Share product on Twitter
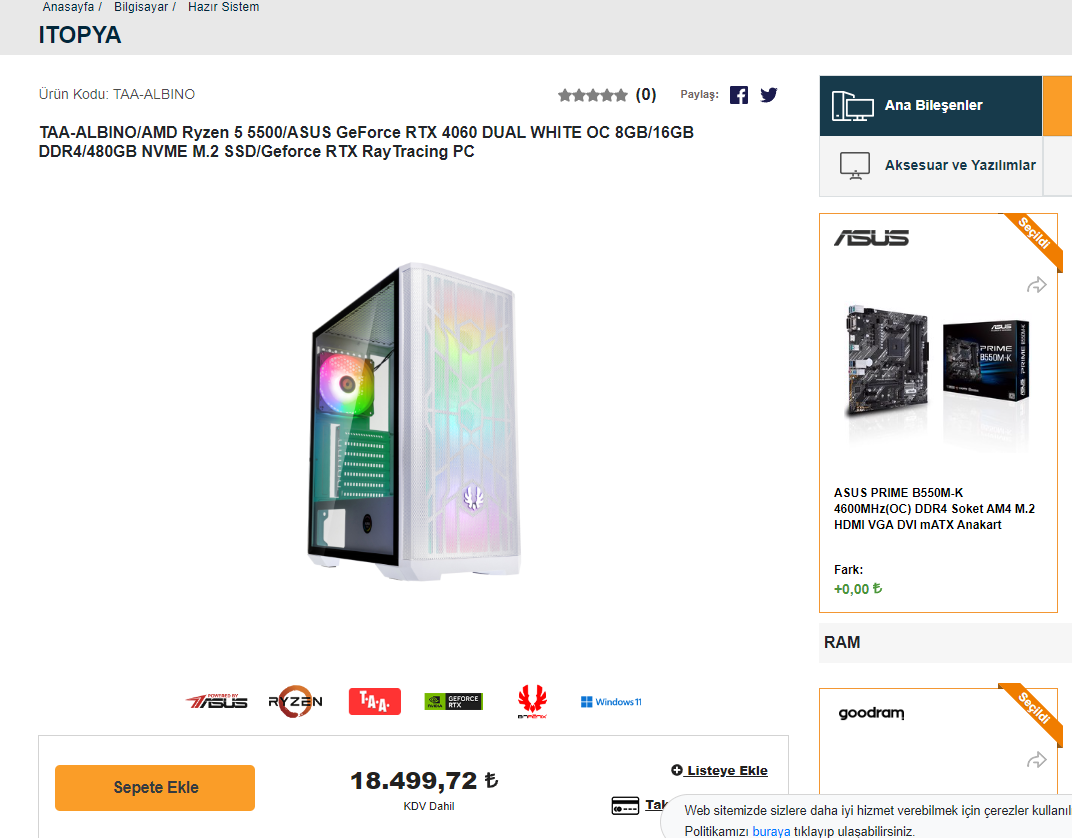The width and height of the screenshot is (1072, 838). point(768,95)
